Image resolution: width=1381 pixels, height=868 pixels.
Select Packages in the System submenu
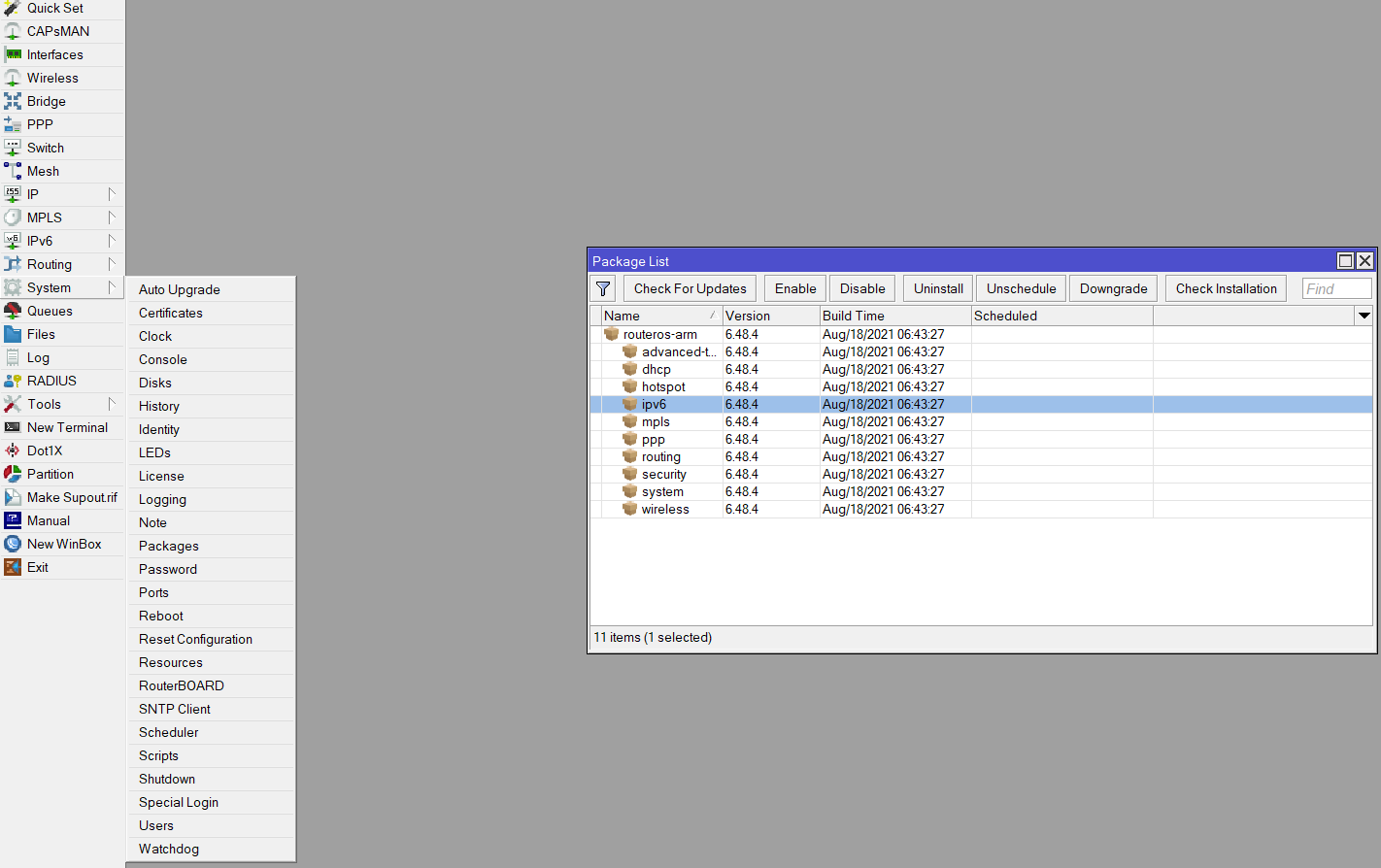click(x=211, y=546)
